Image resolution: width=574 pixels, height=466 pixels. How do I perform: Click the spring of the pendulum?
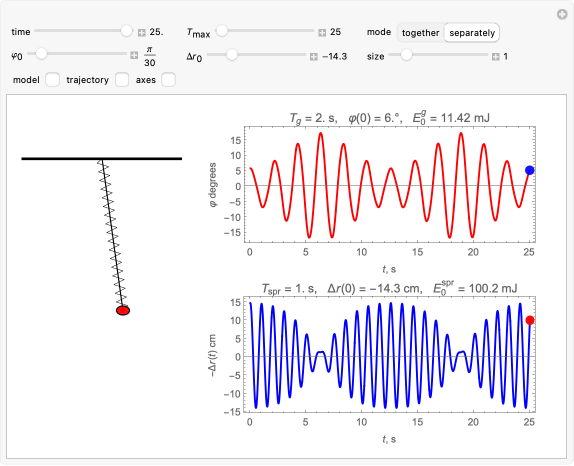click(112, 233)
